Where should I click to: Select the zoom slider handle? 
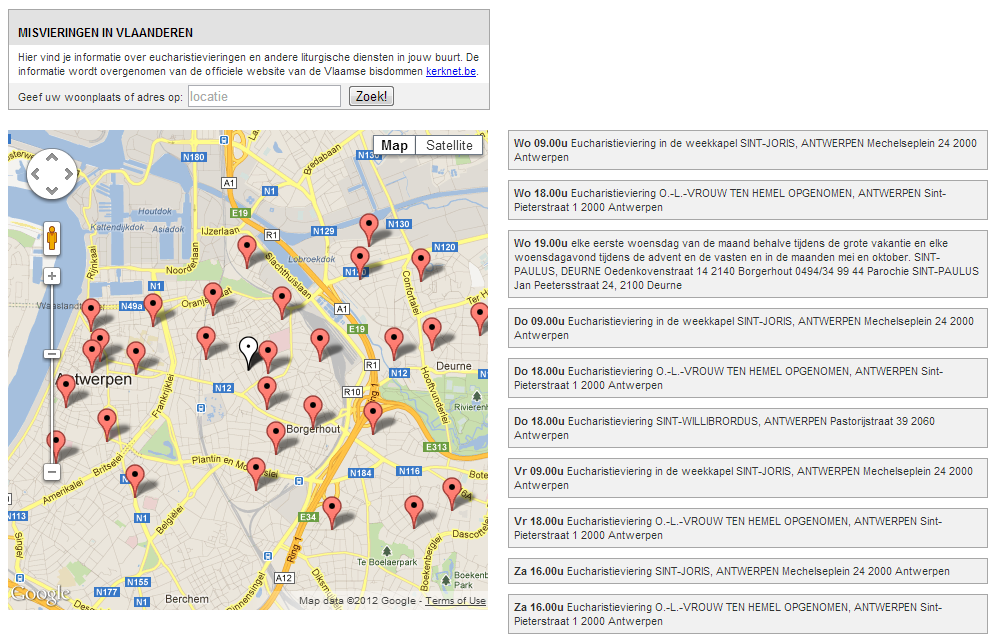52,354
